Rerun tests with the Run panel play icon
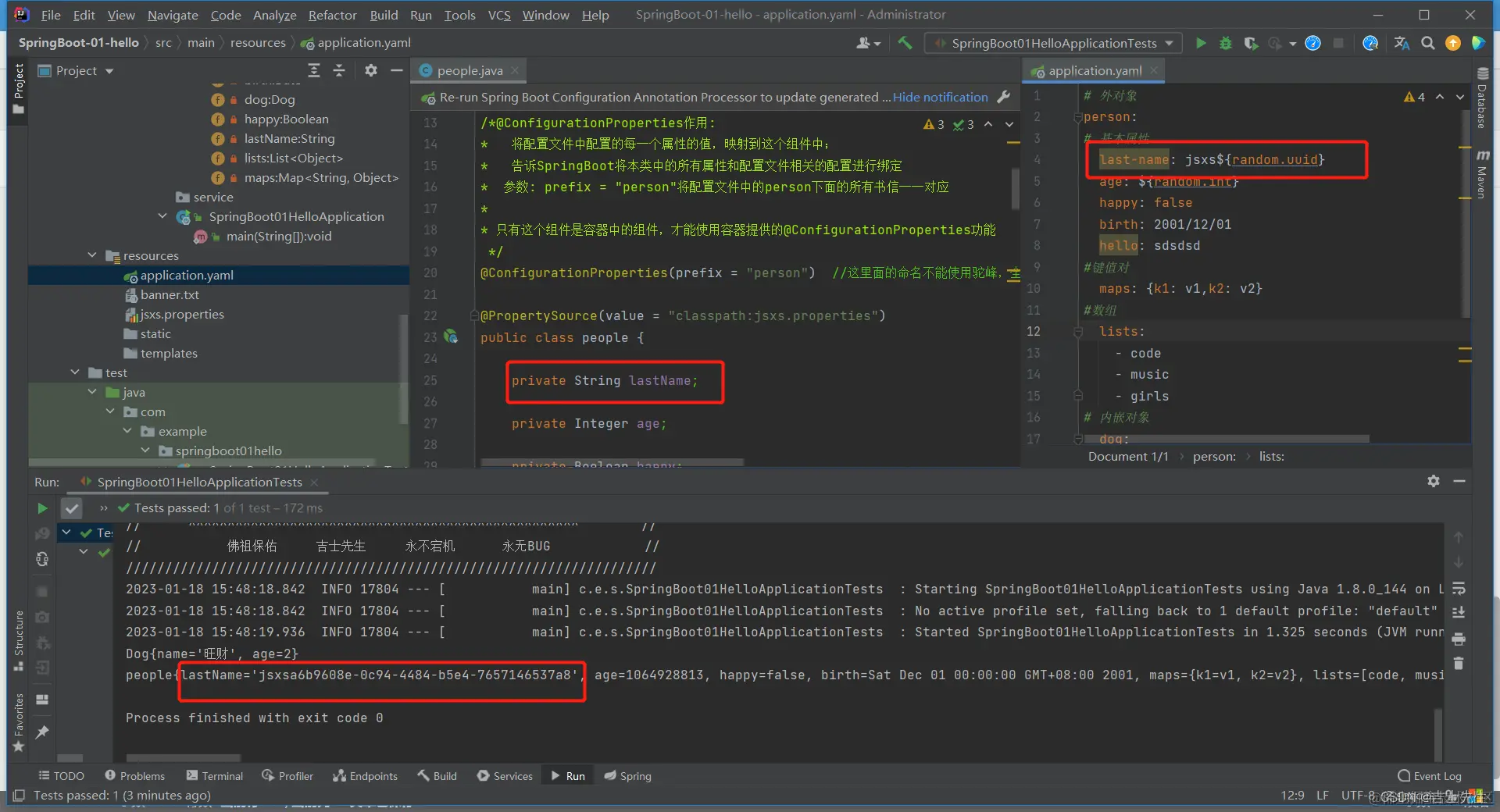 pos(42,508)
